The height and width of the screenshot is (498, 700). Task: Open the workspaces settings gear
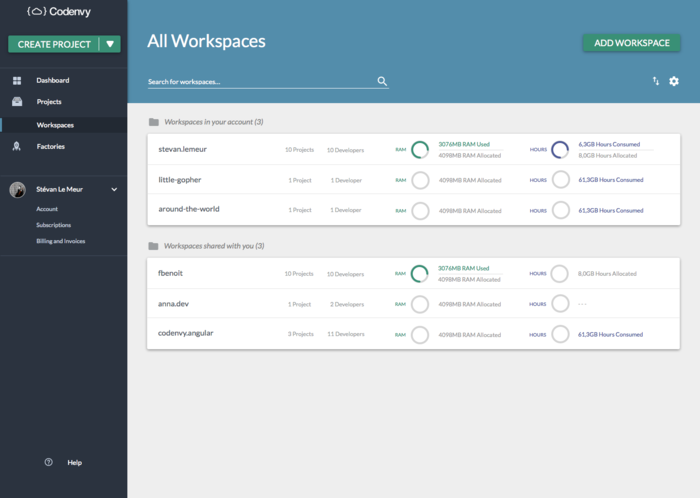pyautogui.click(x=674, y=81)
